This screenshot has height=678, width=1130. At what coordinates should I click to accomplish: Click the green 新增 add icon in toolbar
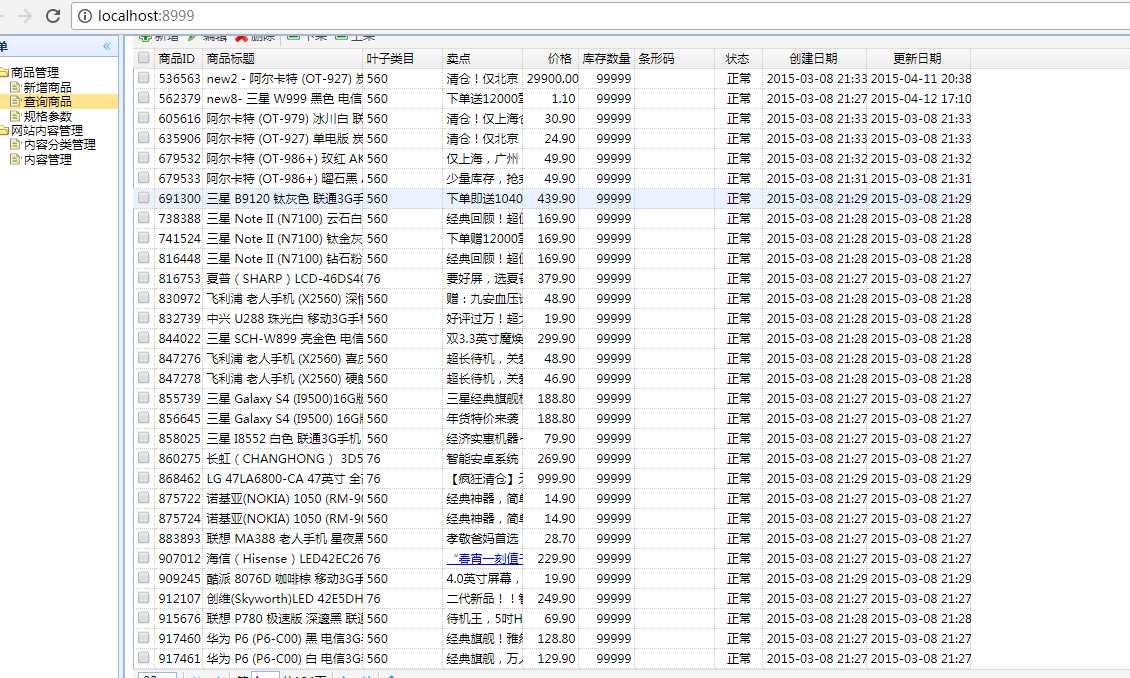145,36
